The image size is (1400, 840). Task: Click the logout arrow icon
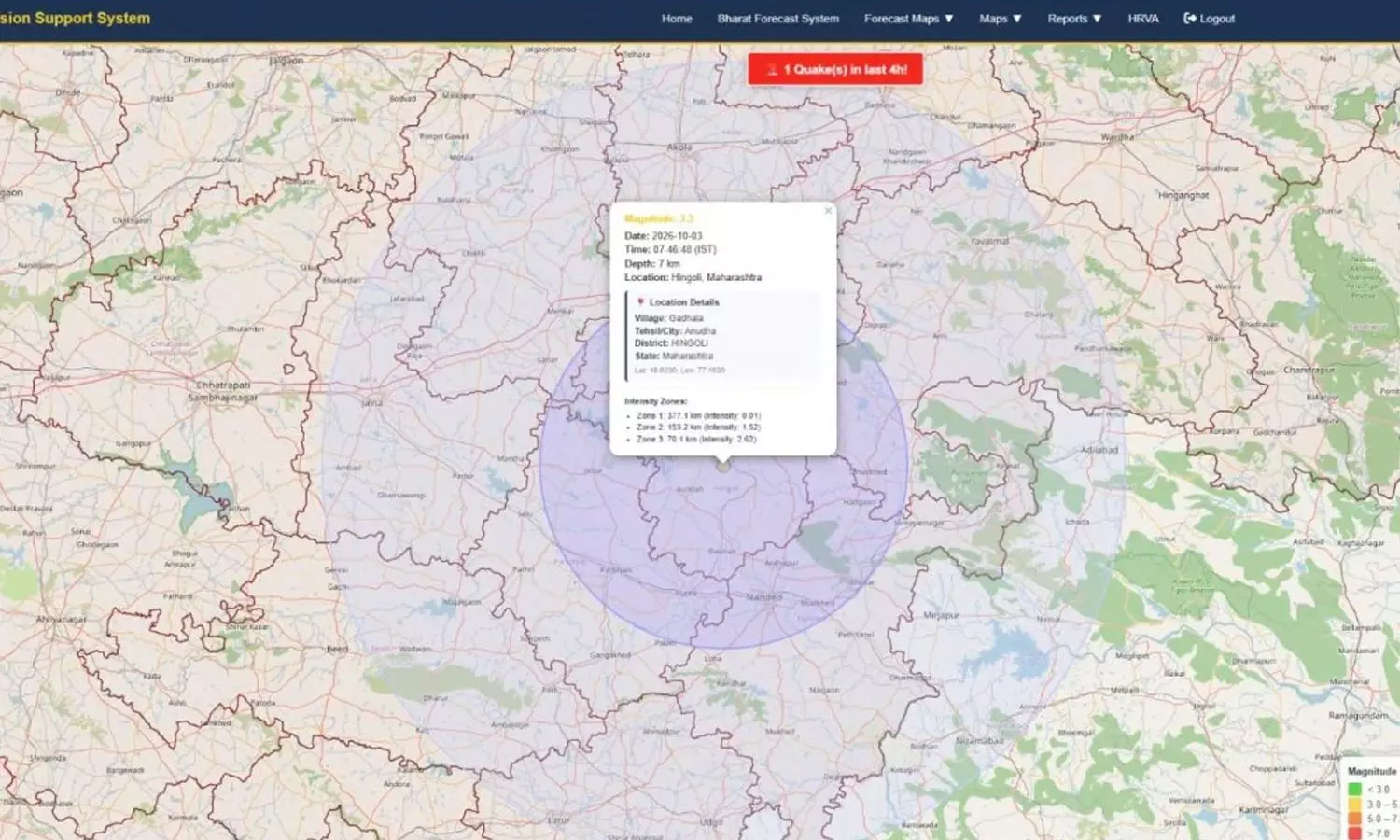pos(1189,19)
